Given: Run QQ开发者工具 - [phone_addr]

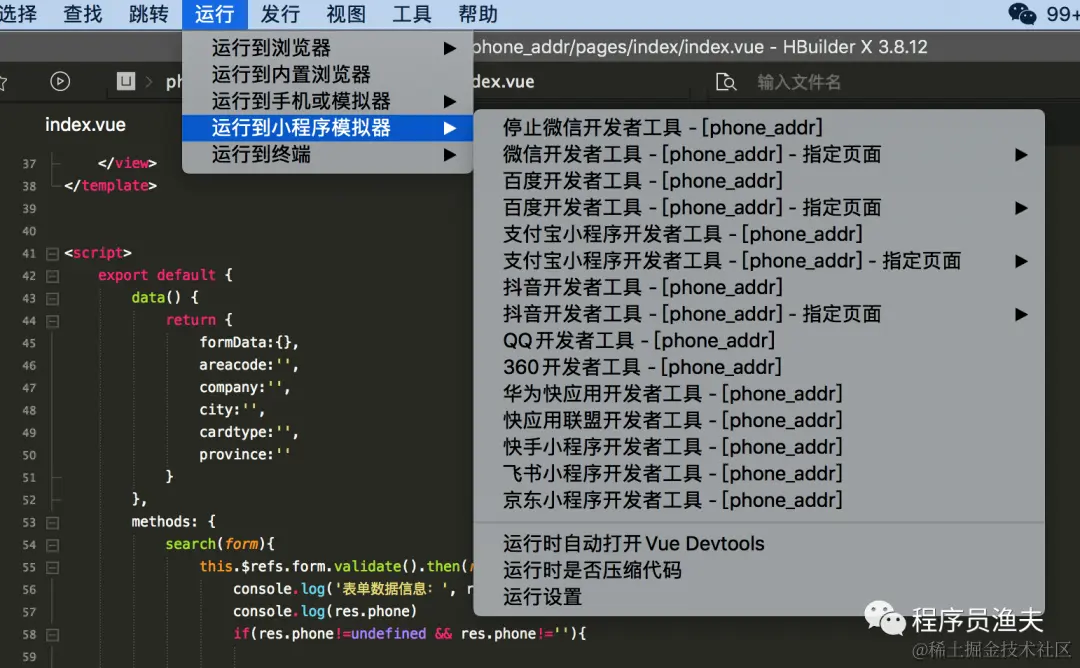Looking at the screenshot, I should pos(759,340).
